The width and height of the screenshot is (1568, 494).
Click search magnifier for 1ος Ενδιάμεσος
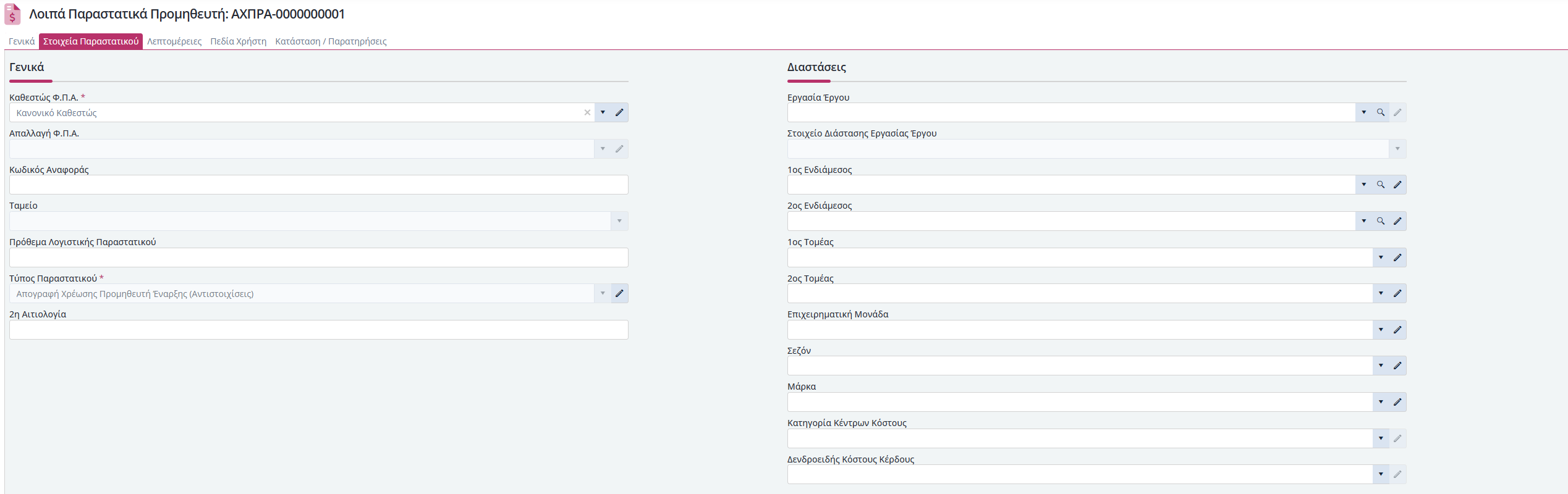pyautogui.click(x=1381, y=185)
